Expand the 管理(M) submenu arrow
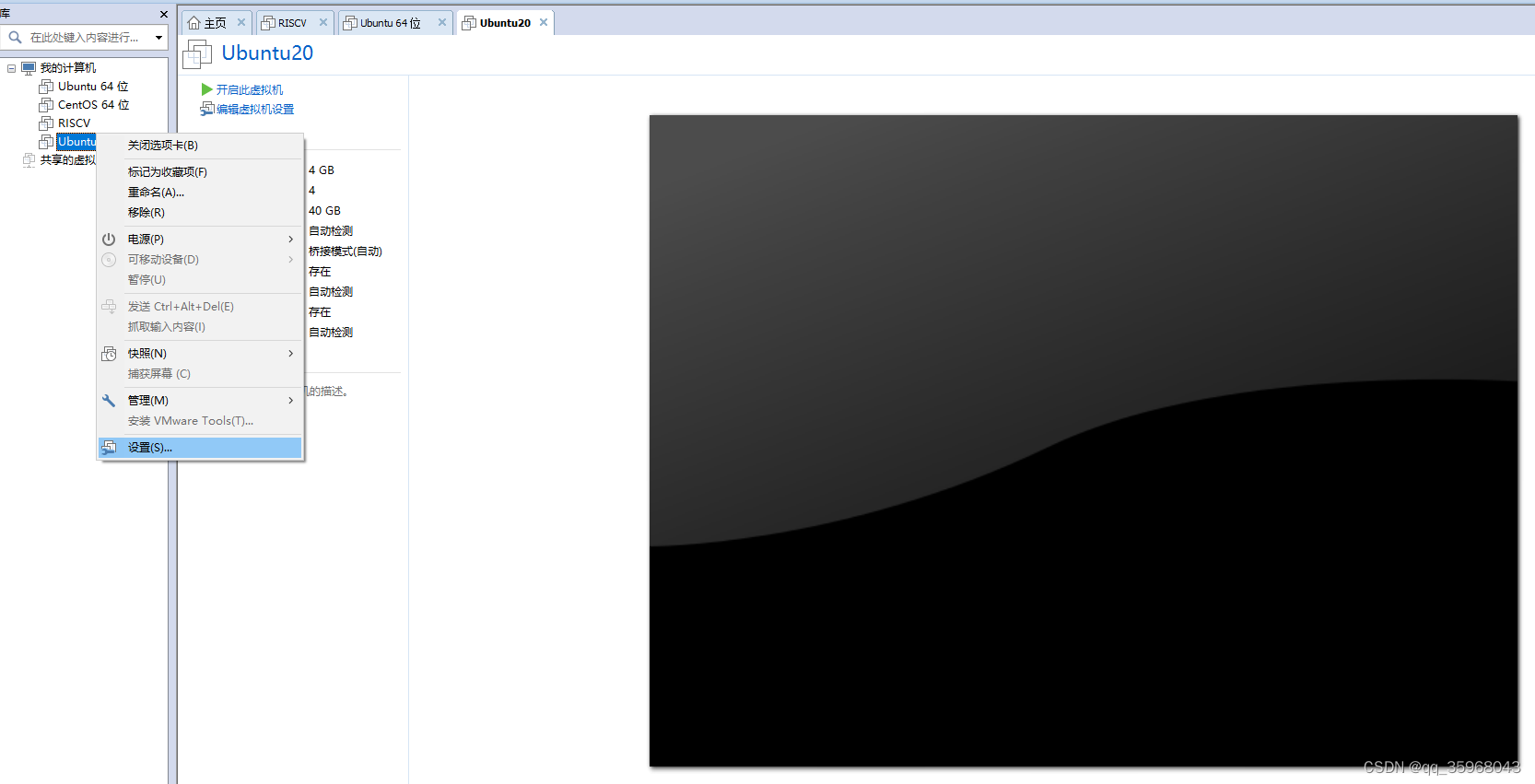The height and width of the screenshot is (784, 1535). pyautogui.click(x=290, y=401)
